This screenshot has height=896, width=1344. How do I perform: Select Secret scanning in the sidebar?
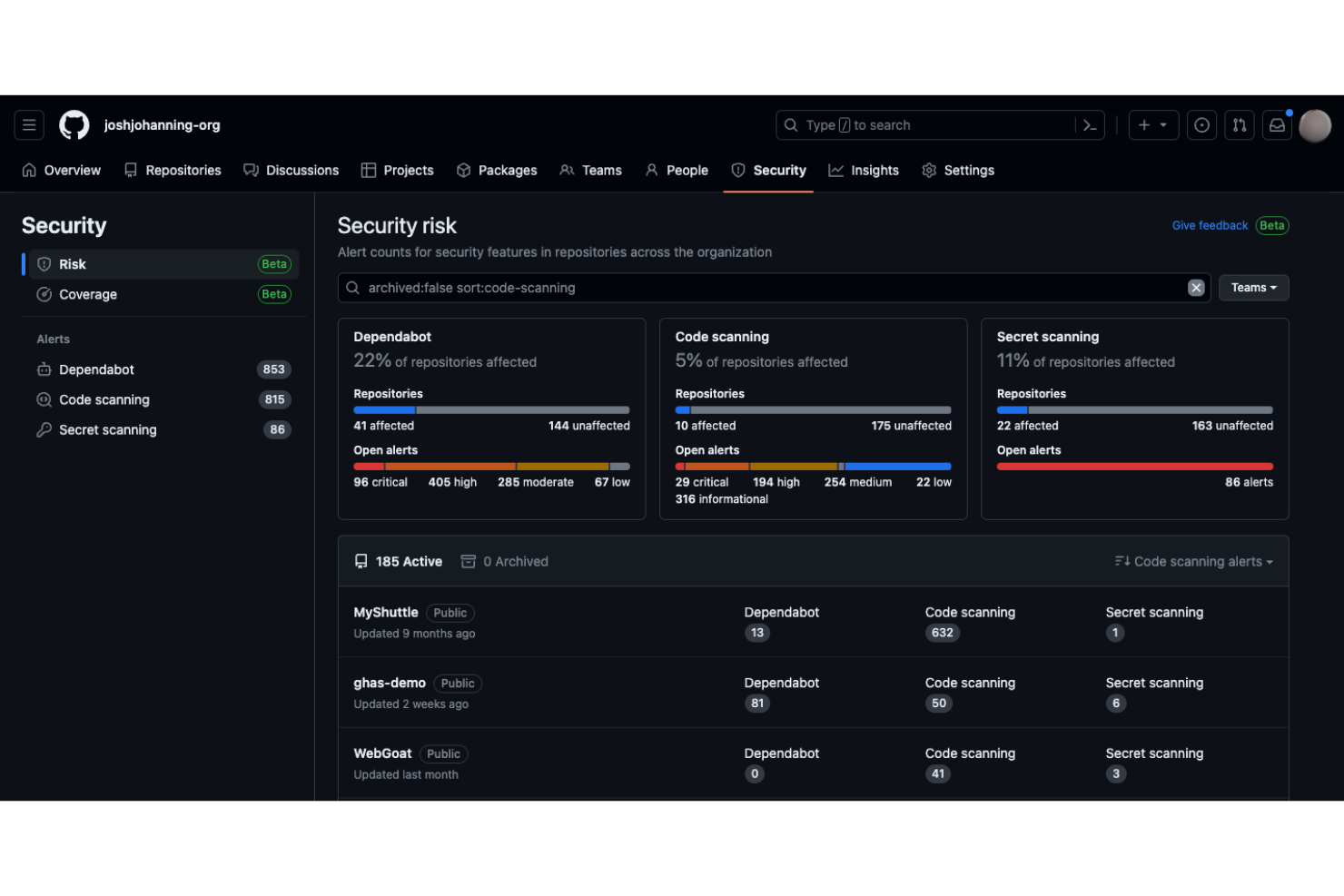click(106, 429)
